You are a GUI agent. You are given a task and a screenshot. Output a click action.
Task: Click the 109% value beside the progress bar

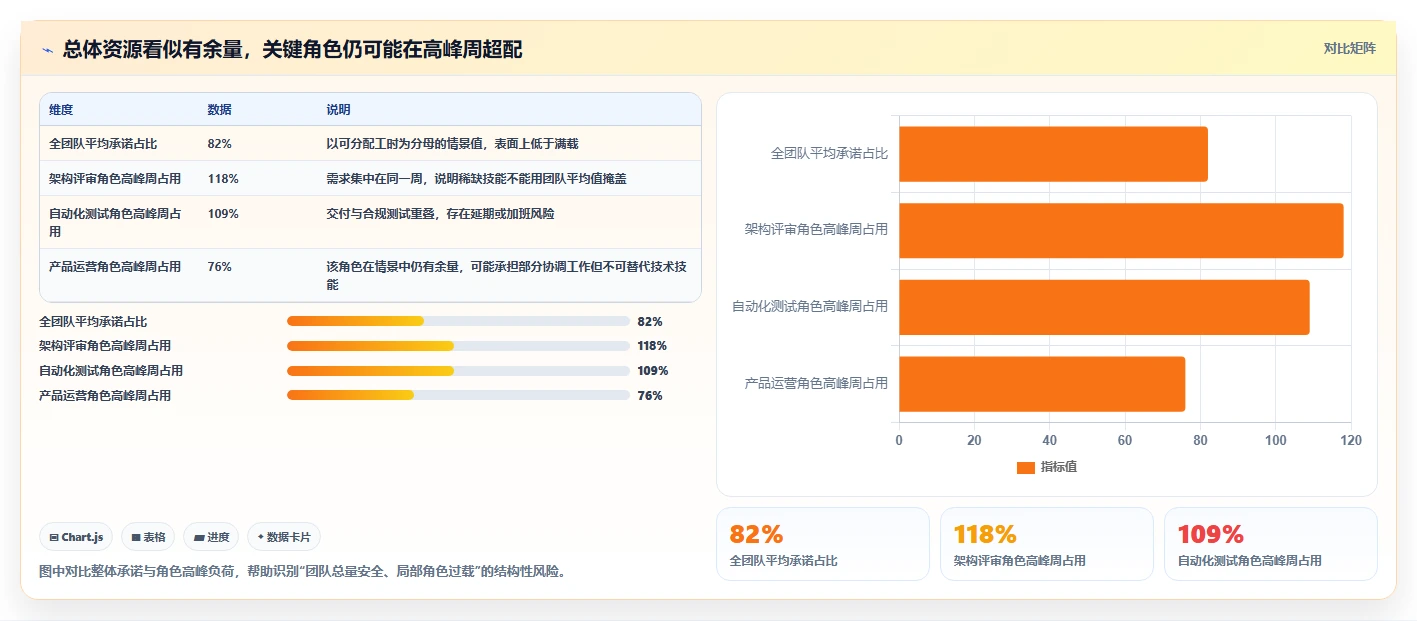pyautogui.click(x=652, y=371)
